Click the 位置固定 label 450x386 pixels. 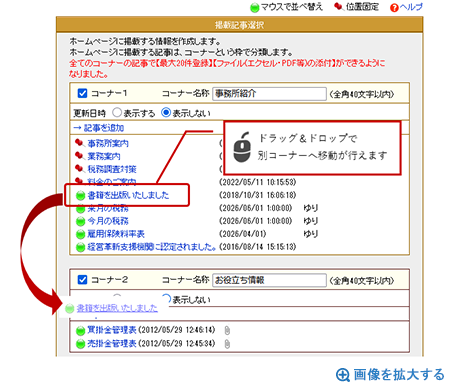point(362,7)
